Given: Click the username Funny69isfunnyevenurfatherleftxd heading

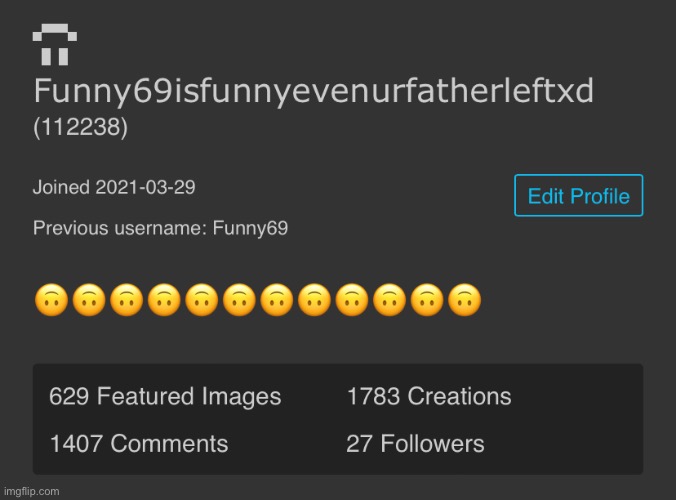Looking at the screenshot, I should pyautogui.click(x=314, y=92).
